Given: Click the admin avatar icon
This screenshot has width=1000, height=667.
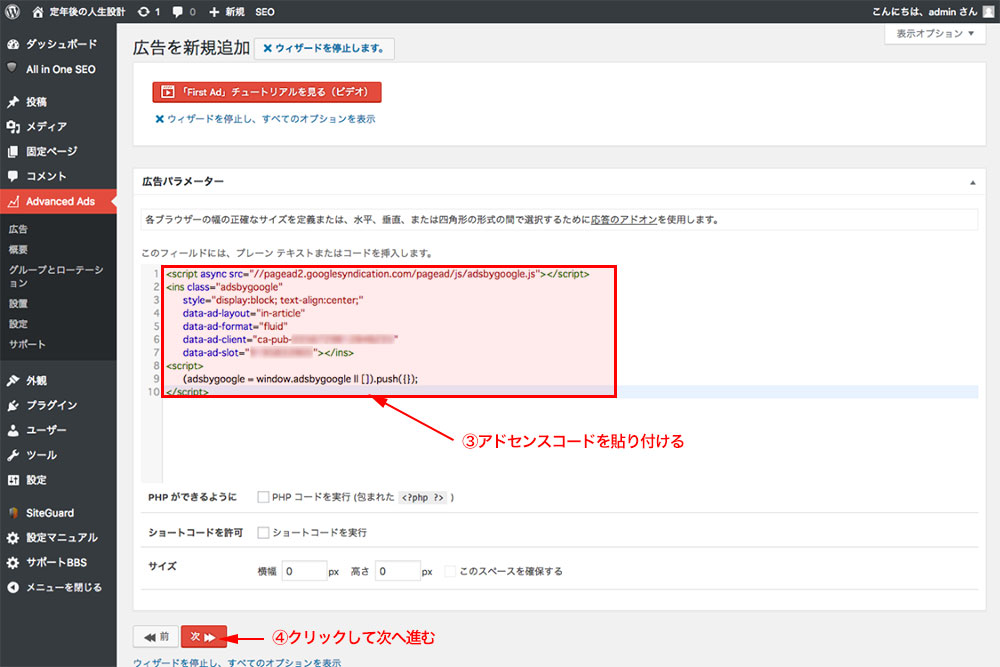Looking at the screenshot, I should click(989, 12).
